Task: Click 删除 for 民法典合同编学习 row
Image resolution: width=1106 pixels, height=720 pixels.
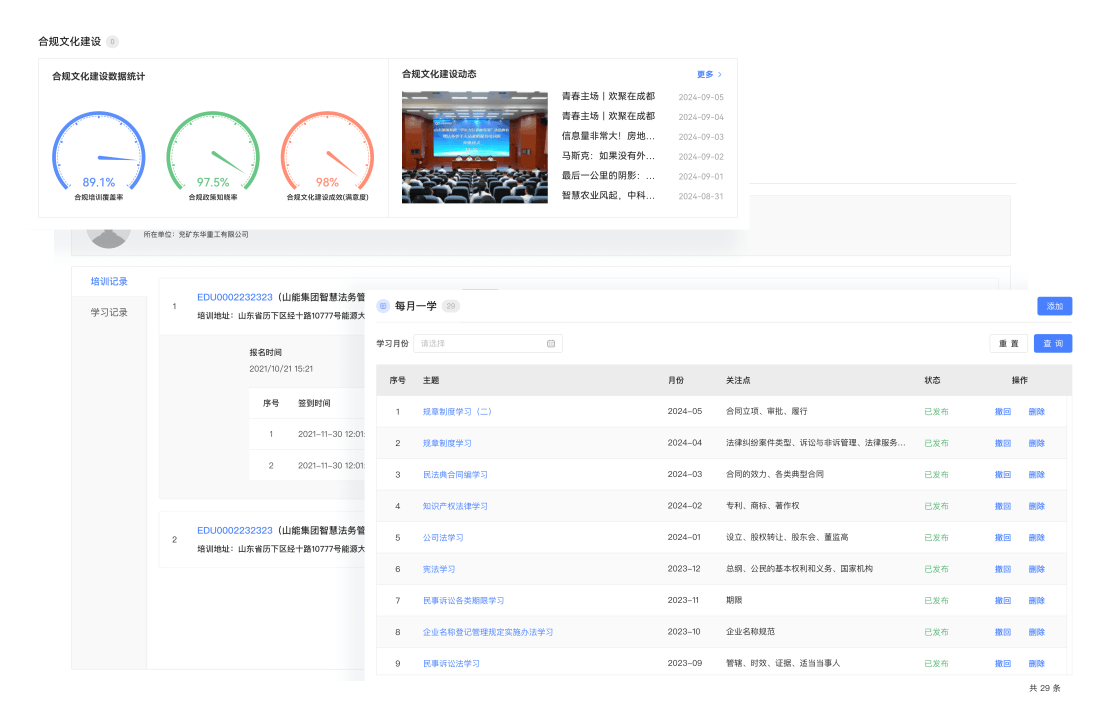Action: pos(1036,475)
